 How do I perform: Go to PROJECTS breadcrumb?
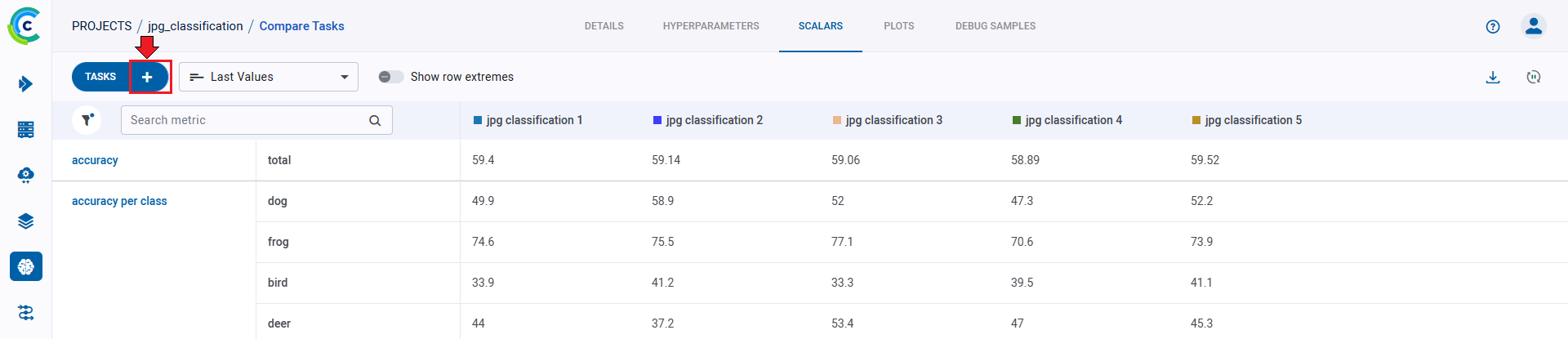click(x=101, y=26)
